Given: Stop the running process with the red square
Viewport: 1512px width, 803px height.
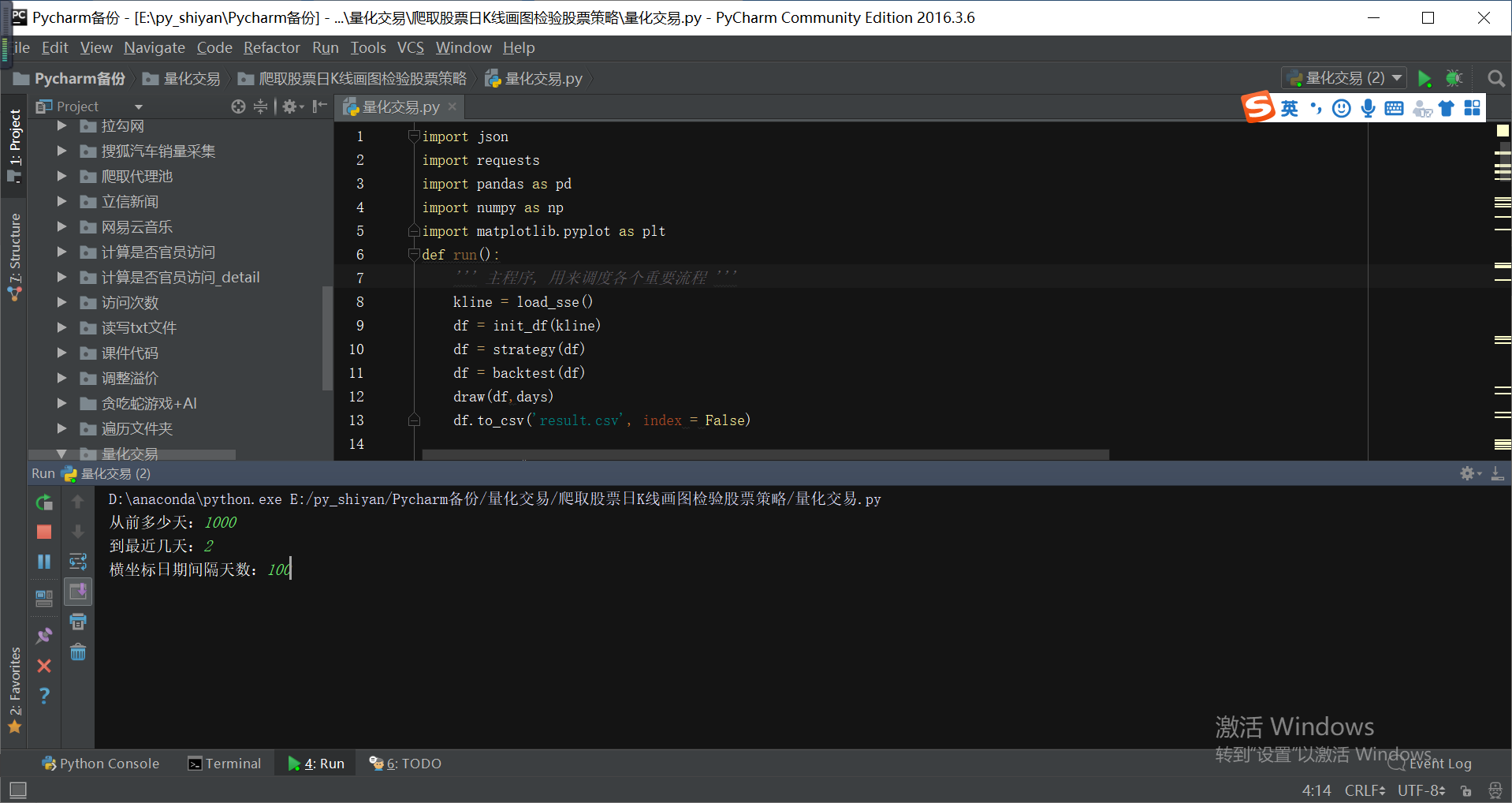Looking at the screenshot, I should tap(44, 532).
